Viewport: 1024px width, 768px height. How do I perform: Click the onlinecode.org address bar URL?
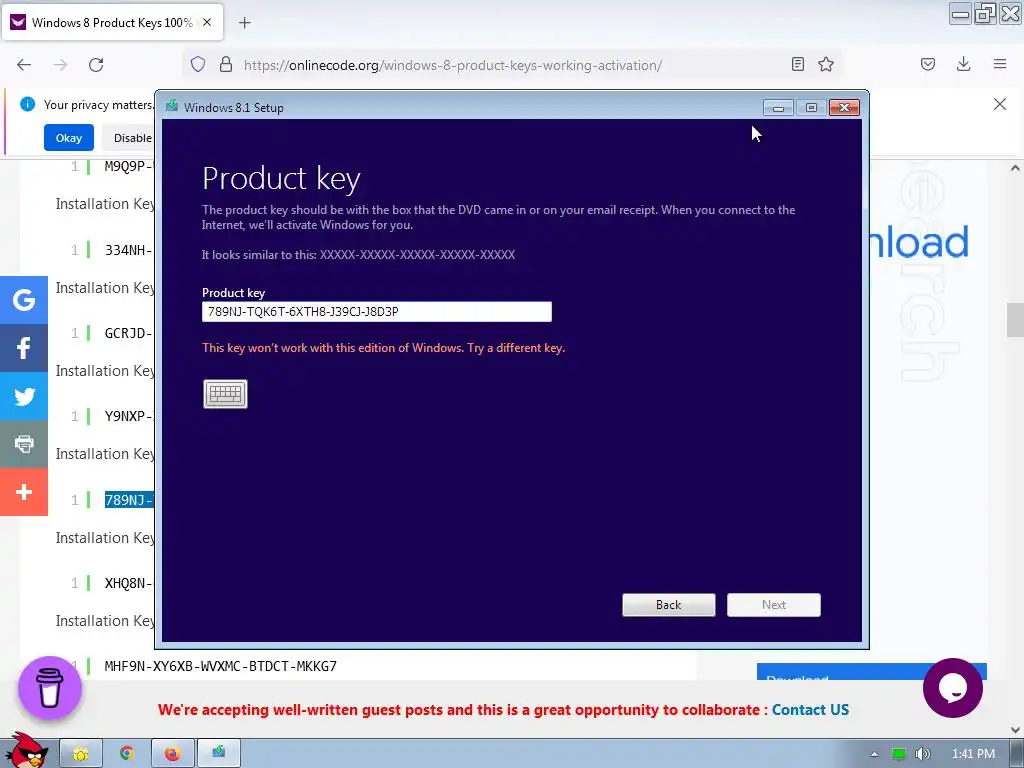coord(453,65)
